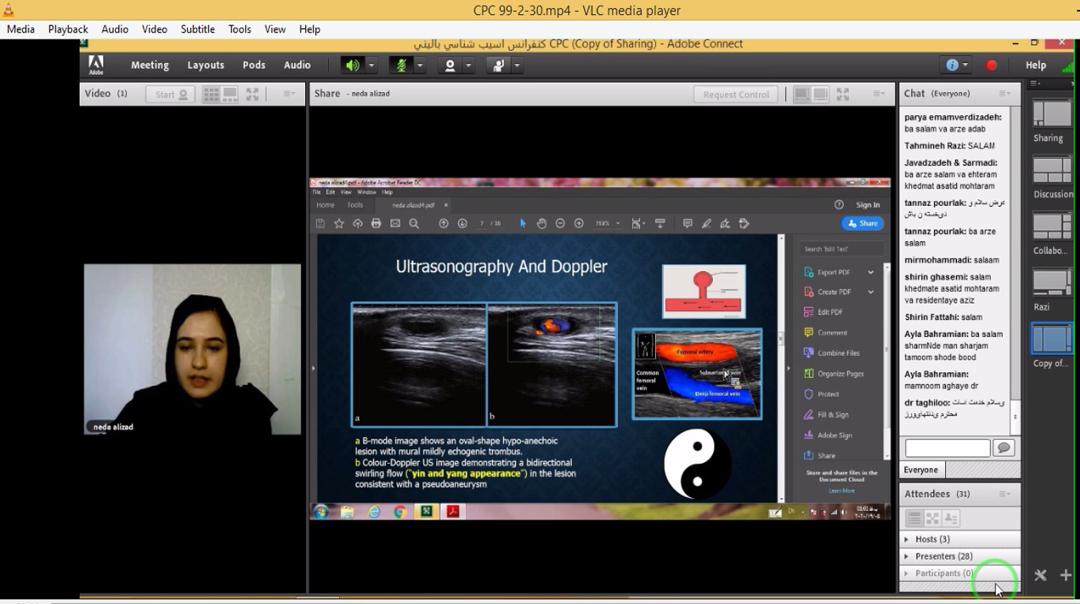Click the chat message input field
Screen dimensions: 1080x604
946,448
